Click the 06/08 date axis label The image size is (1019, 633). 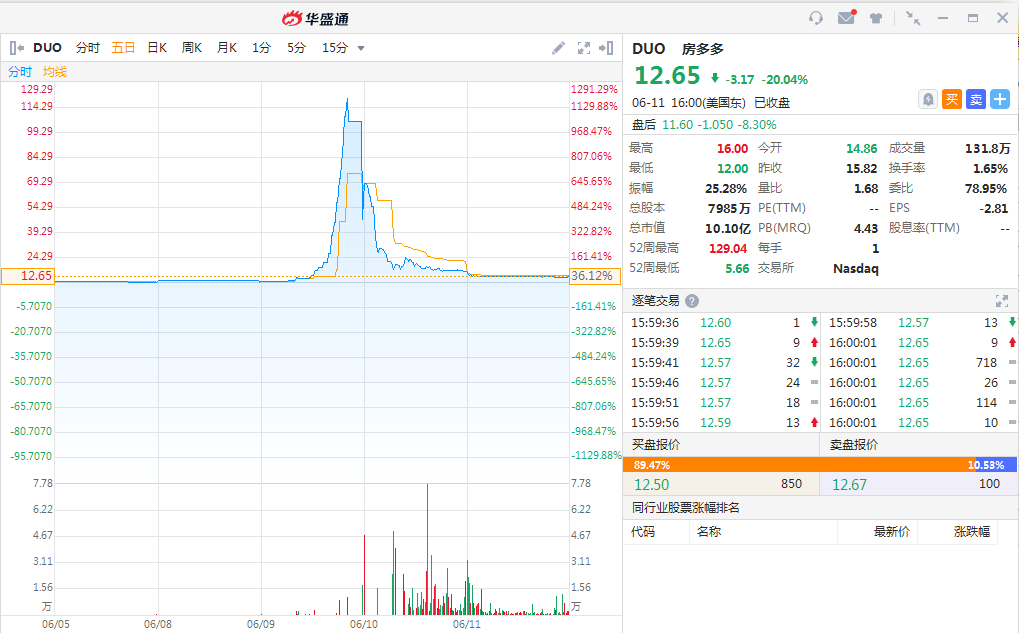coord(158,624)
